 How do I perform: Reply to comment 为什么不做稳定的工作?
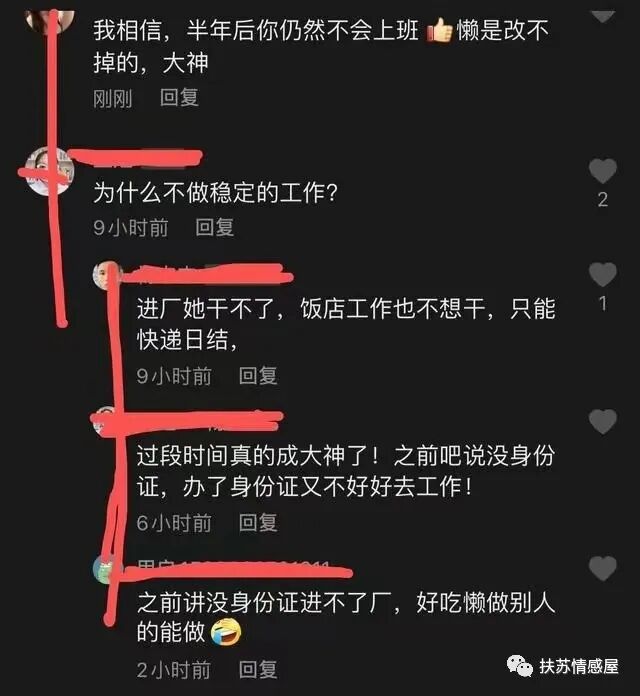point(215,227)
